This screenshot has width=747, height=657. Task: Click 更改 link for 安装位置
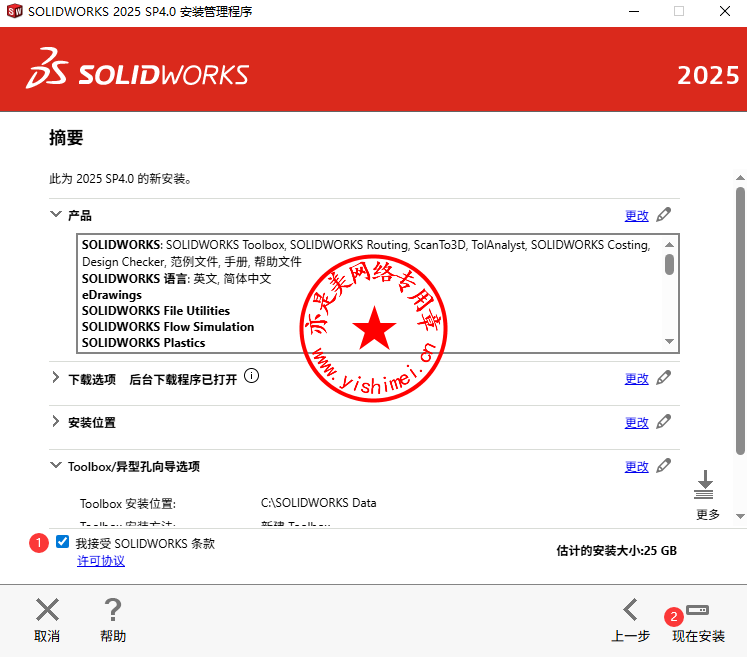pyautogui.click(x=636, y=423)
